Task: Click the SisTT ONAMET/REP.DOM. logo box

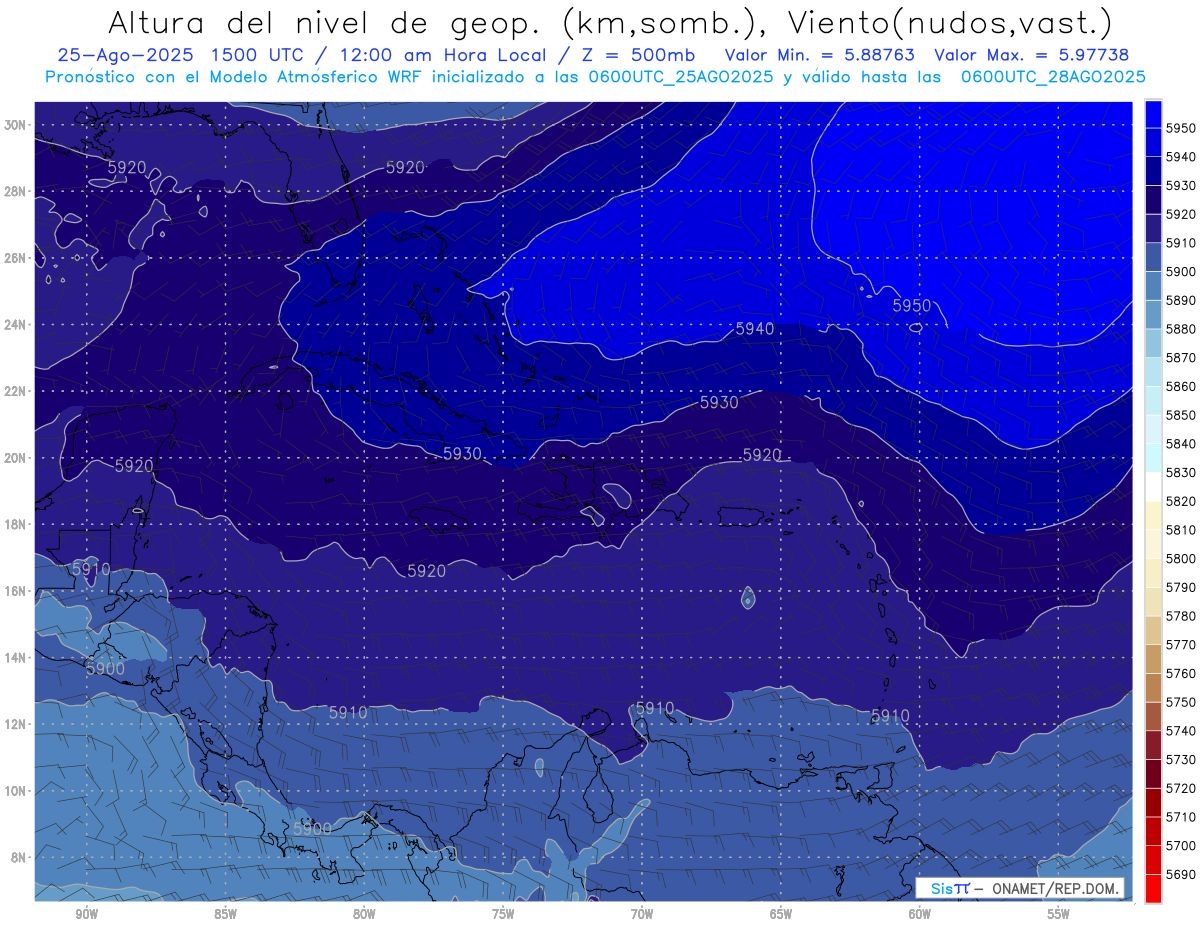Action: click(1020, 888)
